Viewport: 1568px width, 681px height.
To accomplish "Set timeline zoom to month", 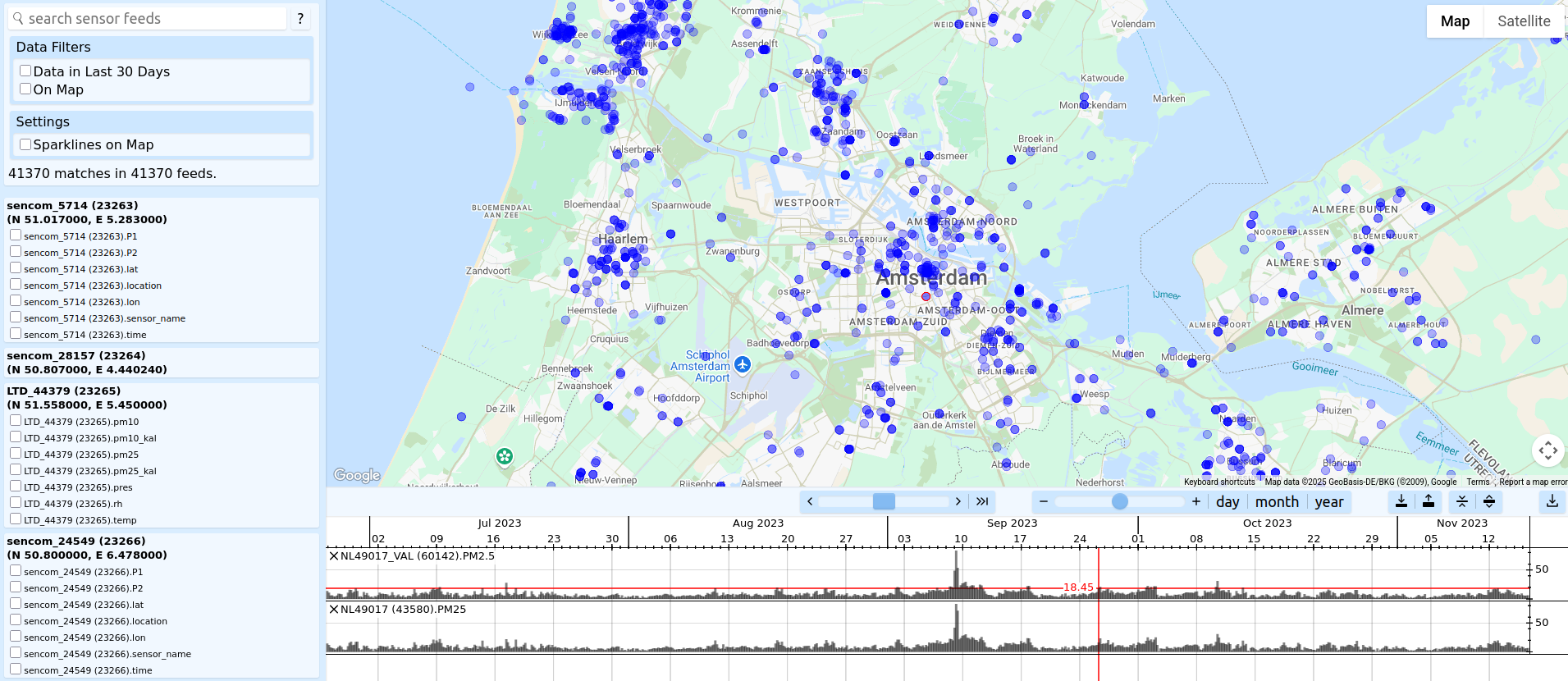I will [1277, 502].
